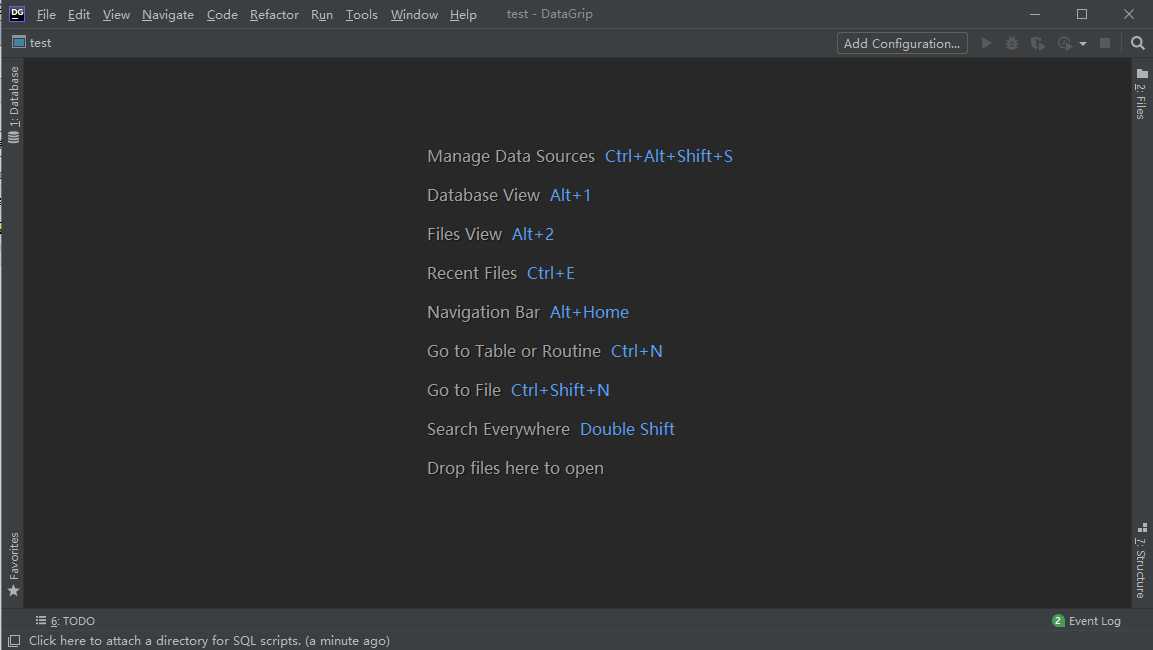Viewport: 1153px width, 650px height.
Task: Click the Profiler run icon
Action: coord(1064,43)
